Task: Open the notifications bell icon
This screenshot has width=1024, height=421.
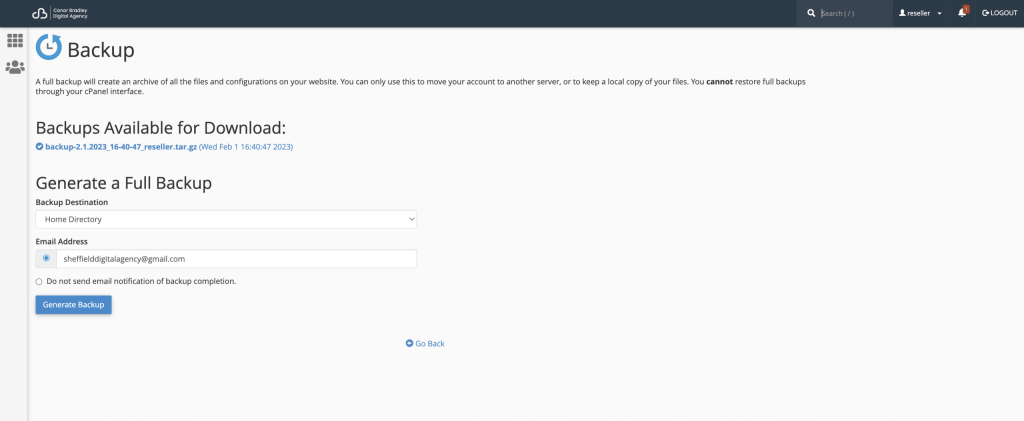Action: tap(962, 13)
